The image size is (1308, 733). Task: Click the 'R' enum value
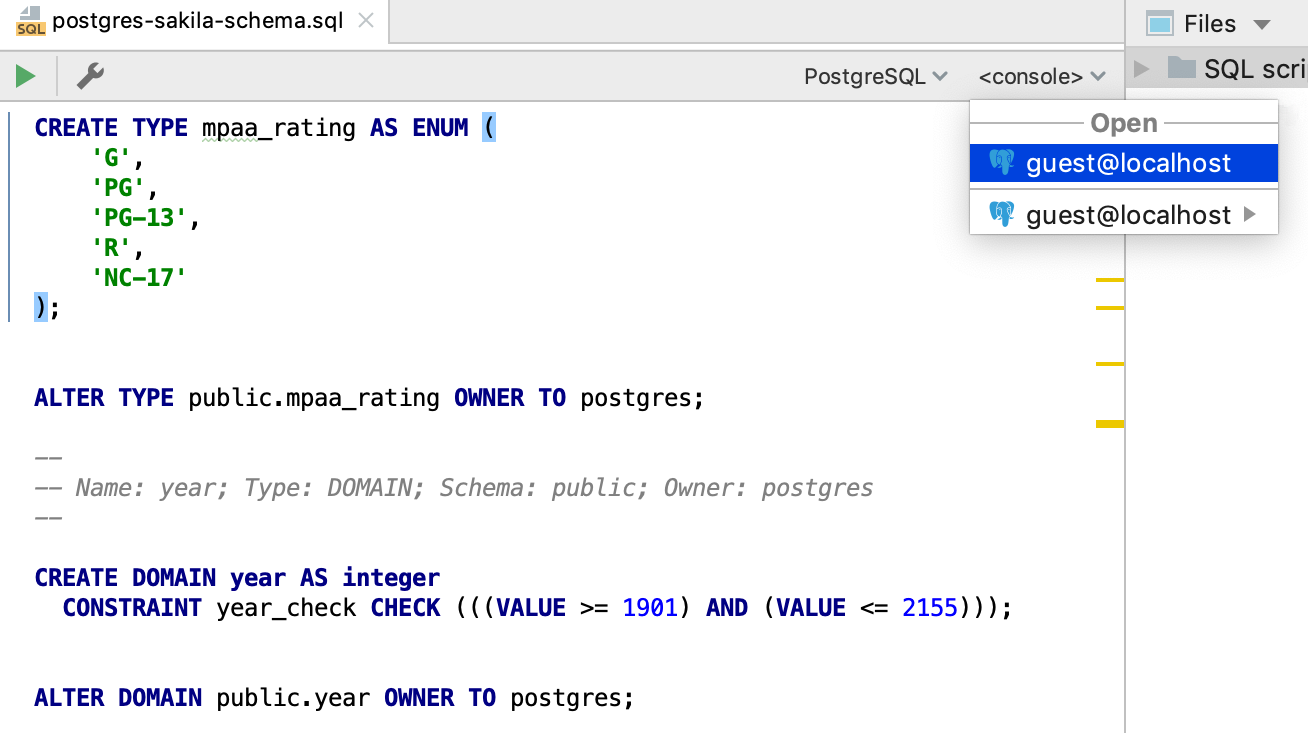coord(111,248)
